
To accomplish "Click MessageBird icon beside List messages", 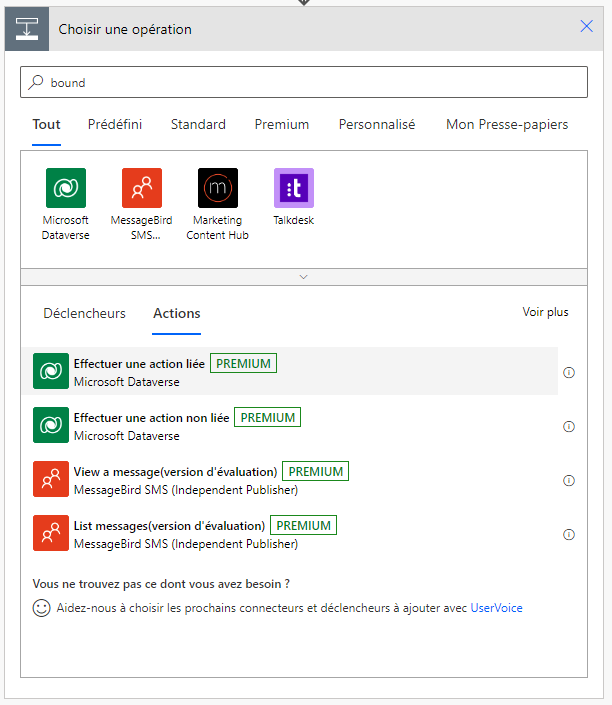I will point(51,533).
